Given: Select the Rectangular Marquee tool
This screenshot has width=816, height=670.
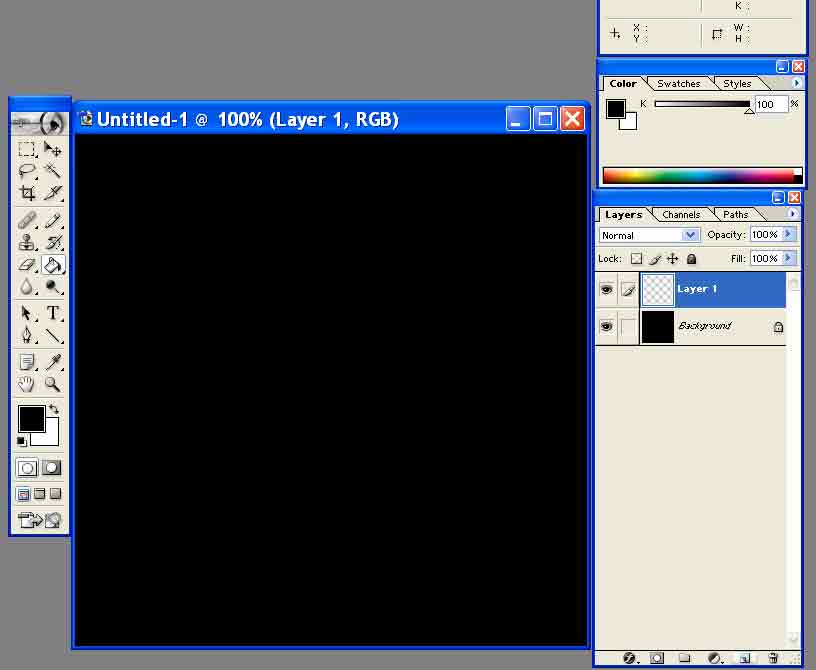Looking at the screenshot, I should click(27, 149).
